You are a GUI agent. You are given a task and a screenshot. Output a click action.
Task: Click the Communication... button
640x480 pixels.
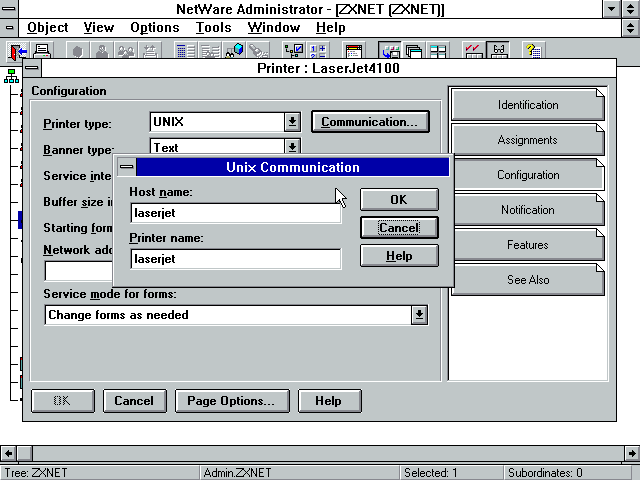pos(370,122)
